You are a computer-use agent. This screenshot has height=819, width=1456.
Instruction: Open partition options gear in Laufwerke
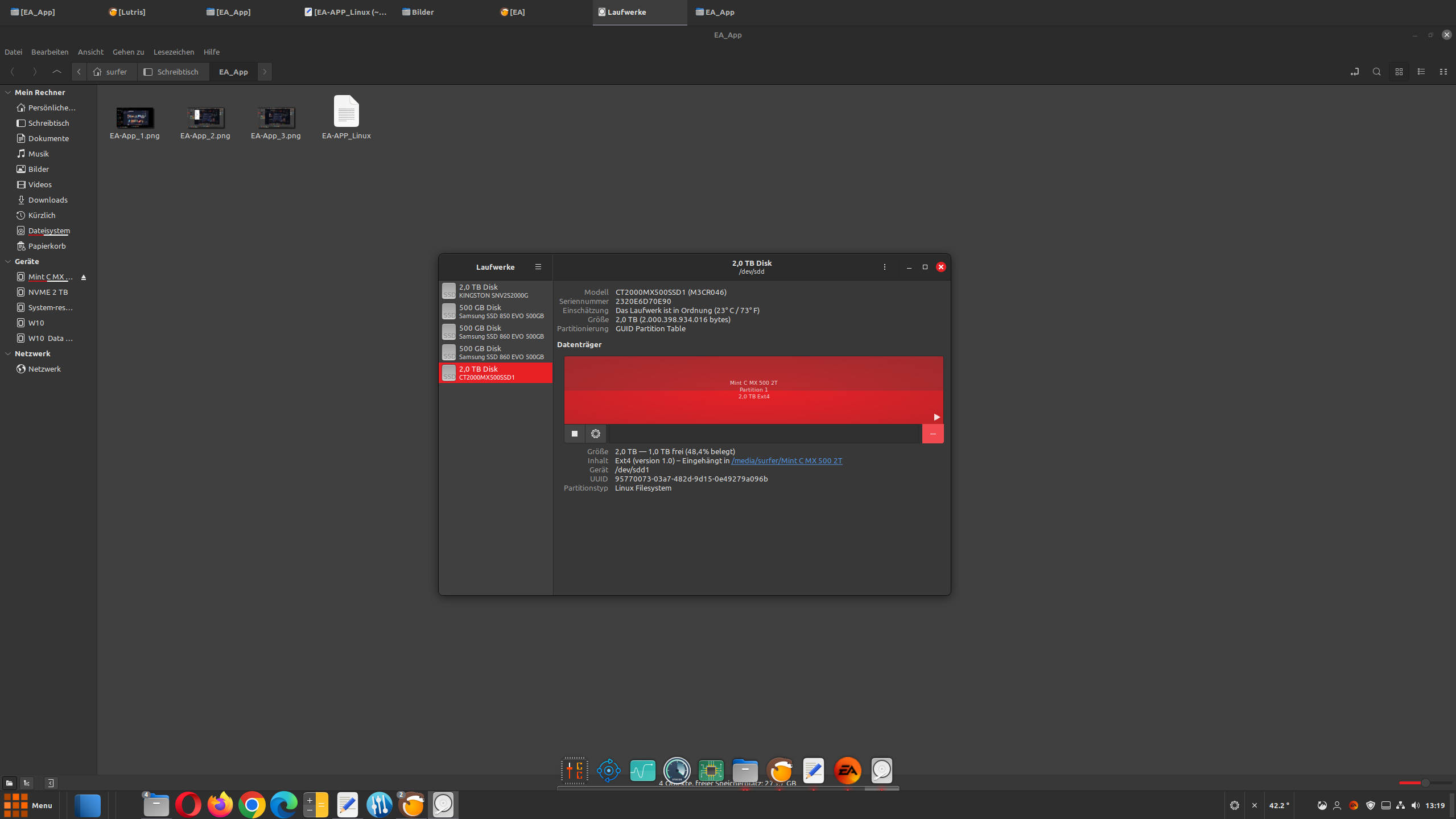point(595,434)
